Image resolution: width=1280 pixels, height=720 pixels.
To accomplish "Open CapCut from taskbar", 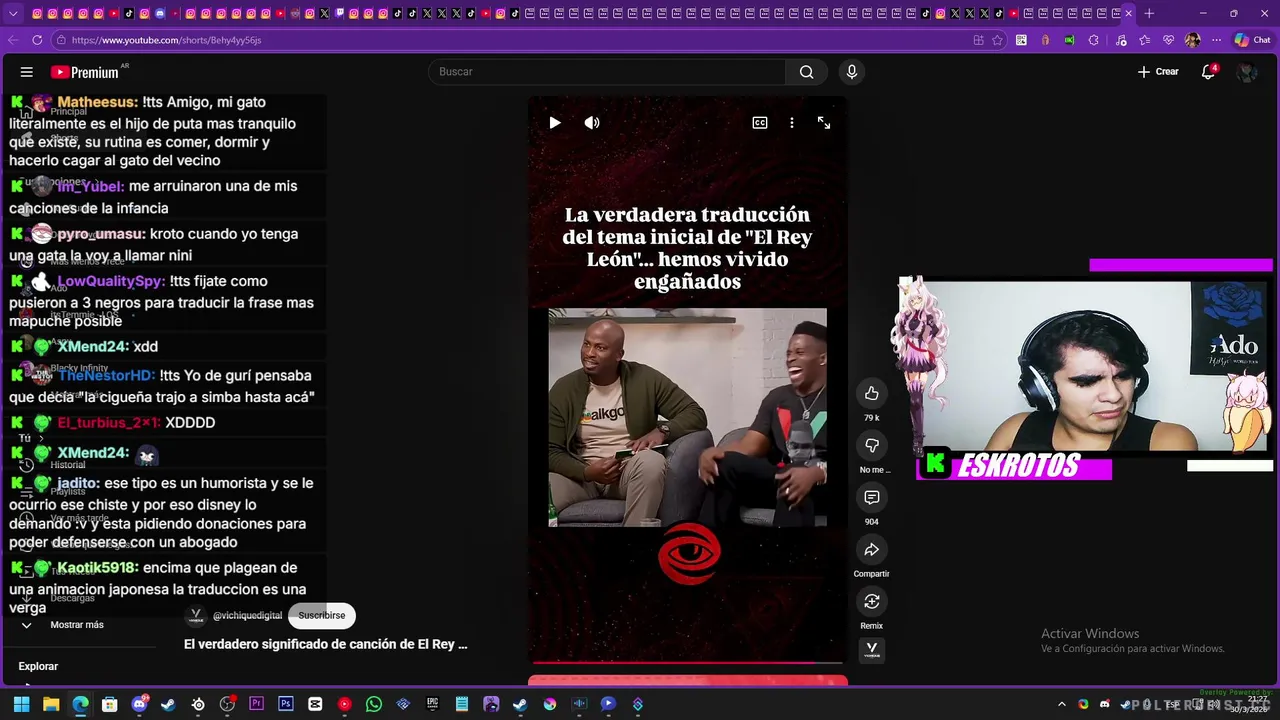I will click(x=315, y=704).
